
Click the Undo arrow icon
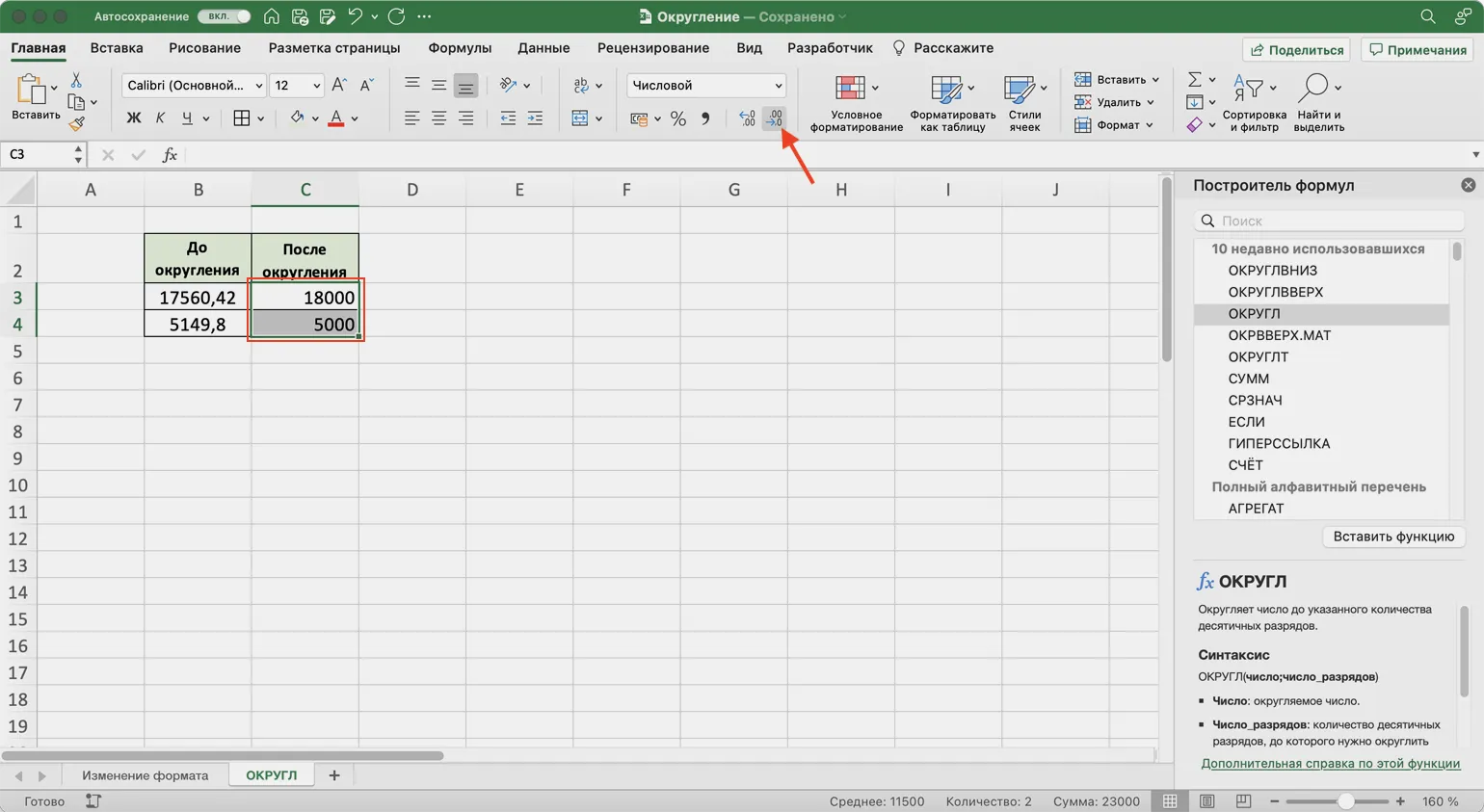tap(355, 16)
